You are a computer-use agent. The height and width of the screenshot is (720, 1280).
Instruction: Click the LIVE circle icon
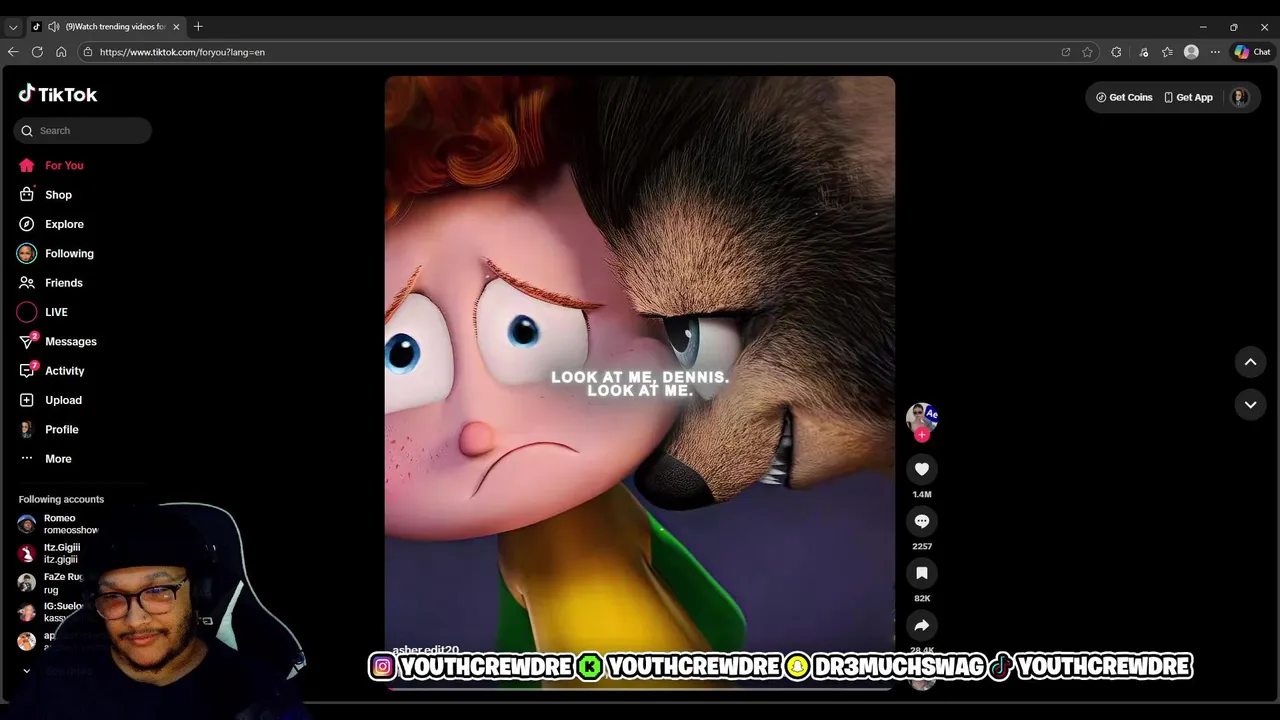click(27, 312)
